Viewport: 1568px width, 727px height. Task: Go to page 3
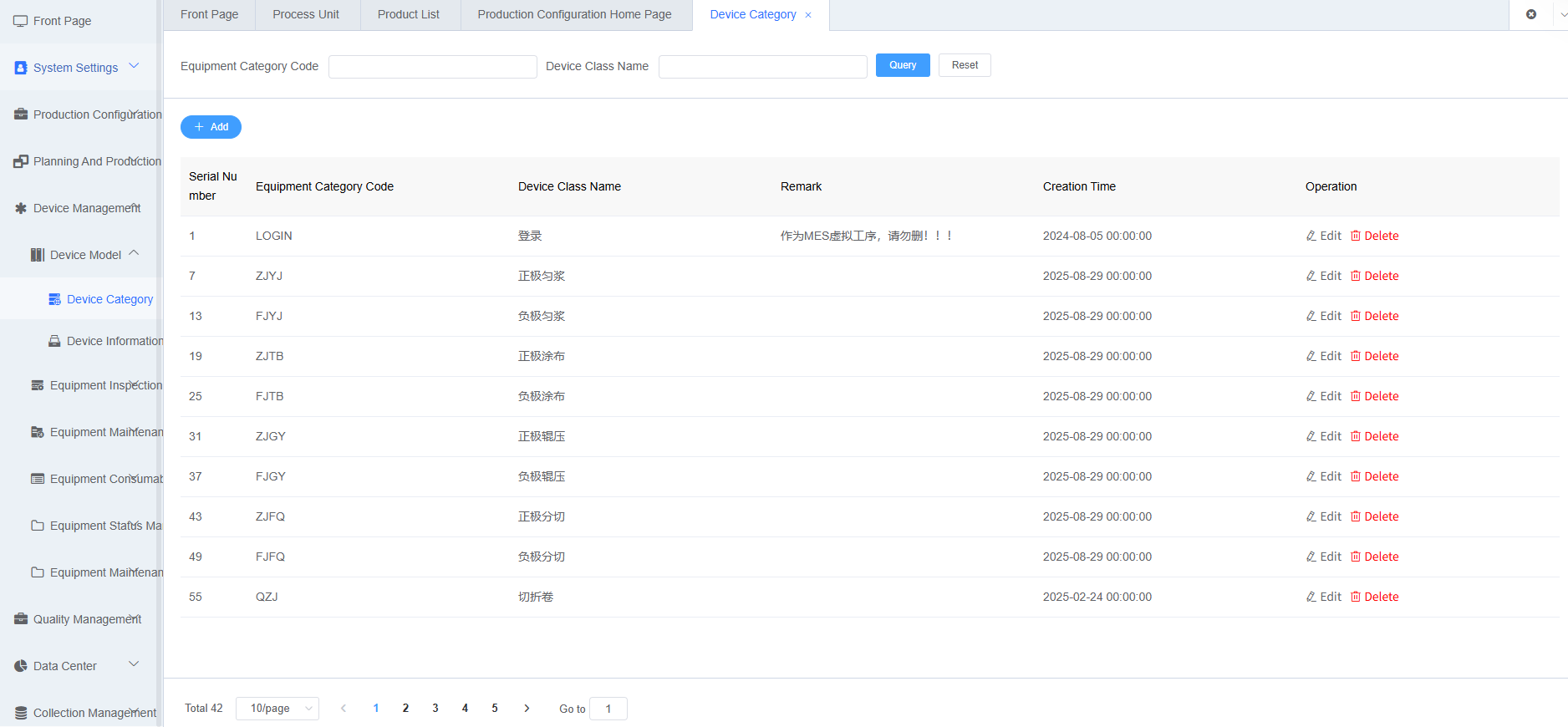click(435, 709)
